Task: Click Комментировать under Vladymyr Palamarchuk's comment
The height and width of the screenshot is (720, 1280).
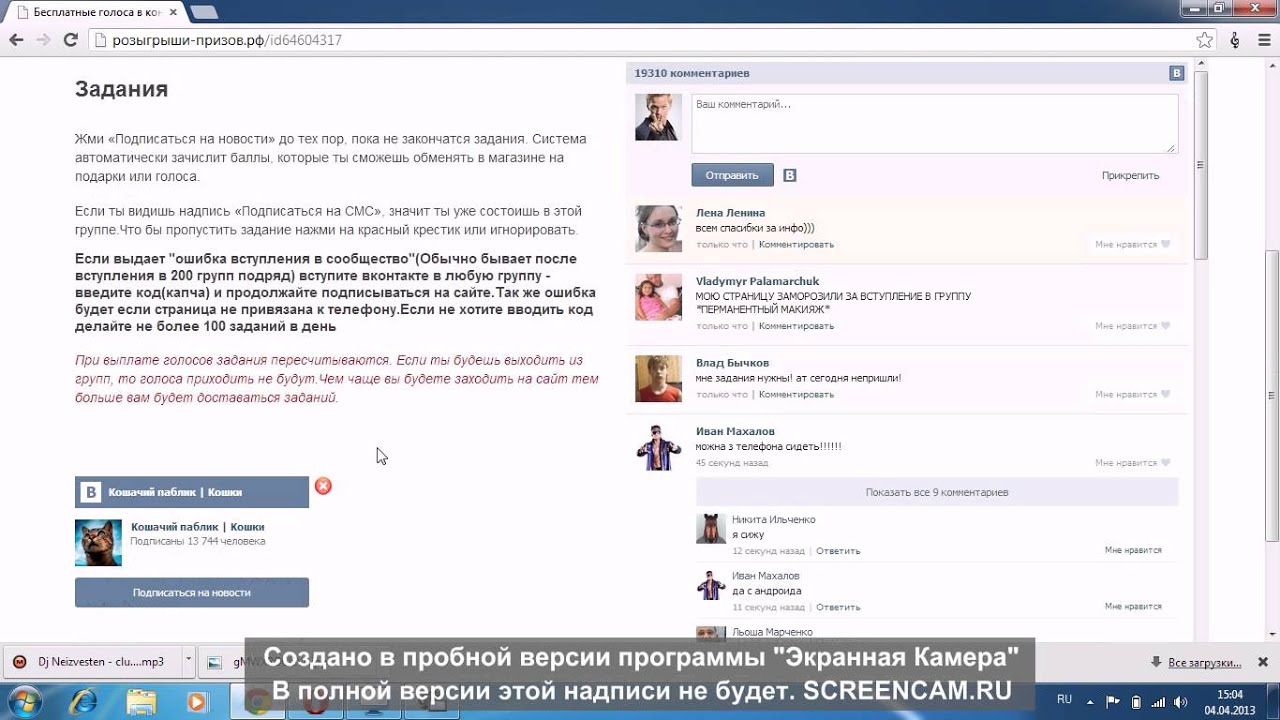Action: (796, 326)
